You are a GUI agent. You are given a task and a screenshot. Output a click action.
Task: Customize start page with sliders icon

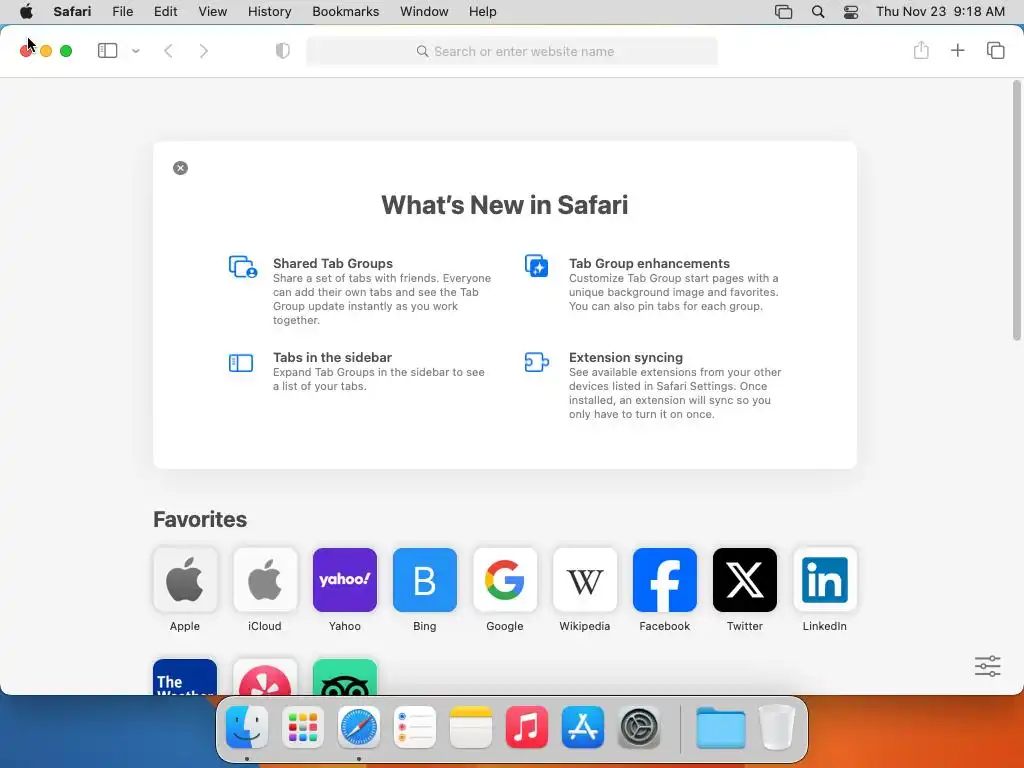[987, 666]
